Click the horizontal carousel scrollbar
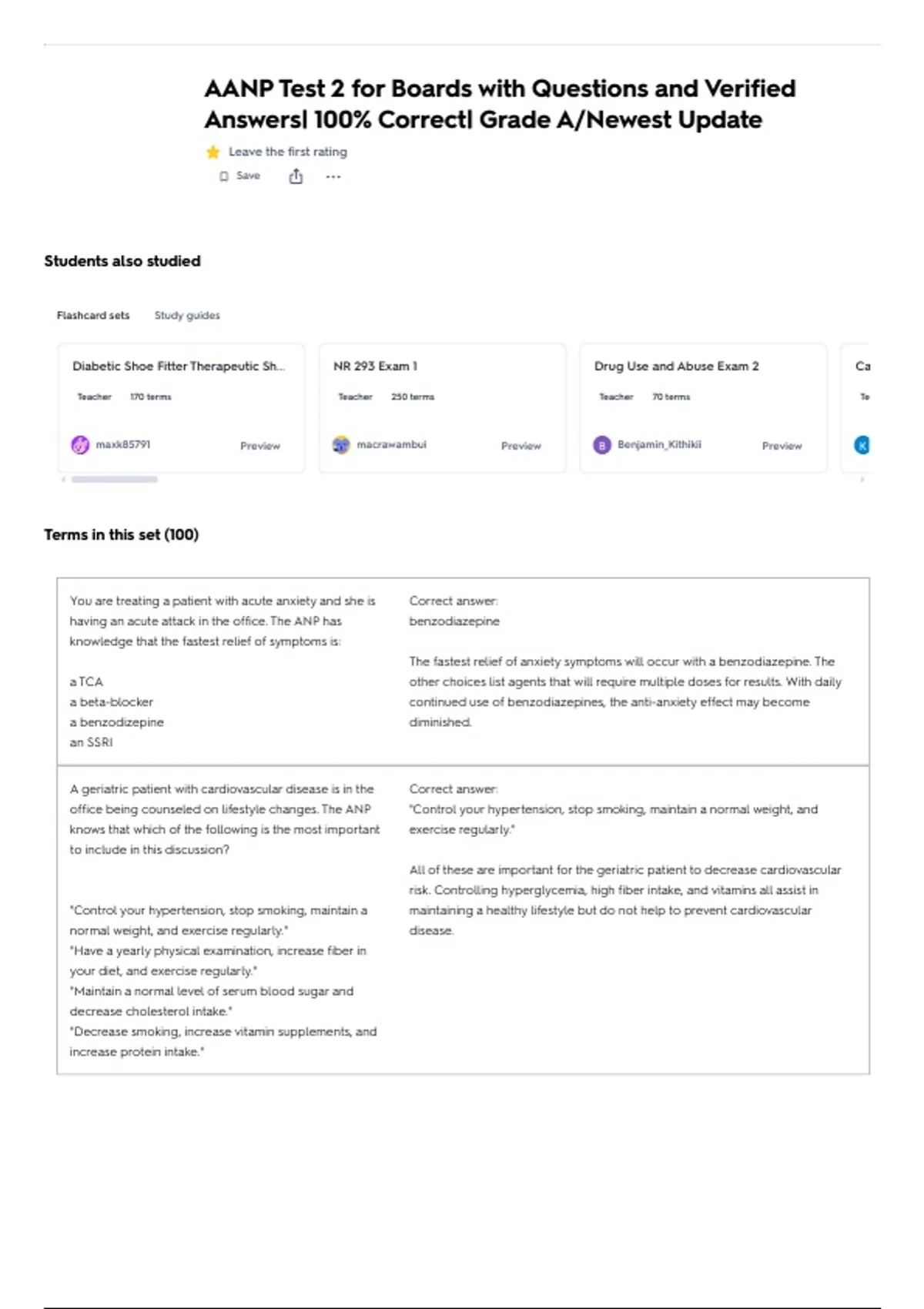 pos(115,480)
